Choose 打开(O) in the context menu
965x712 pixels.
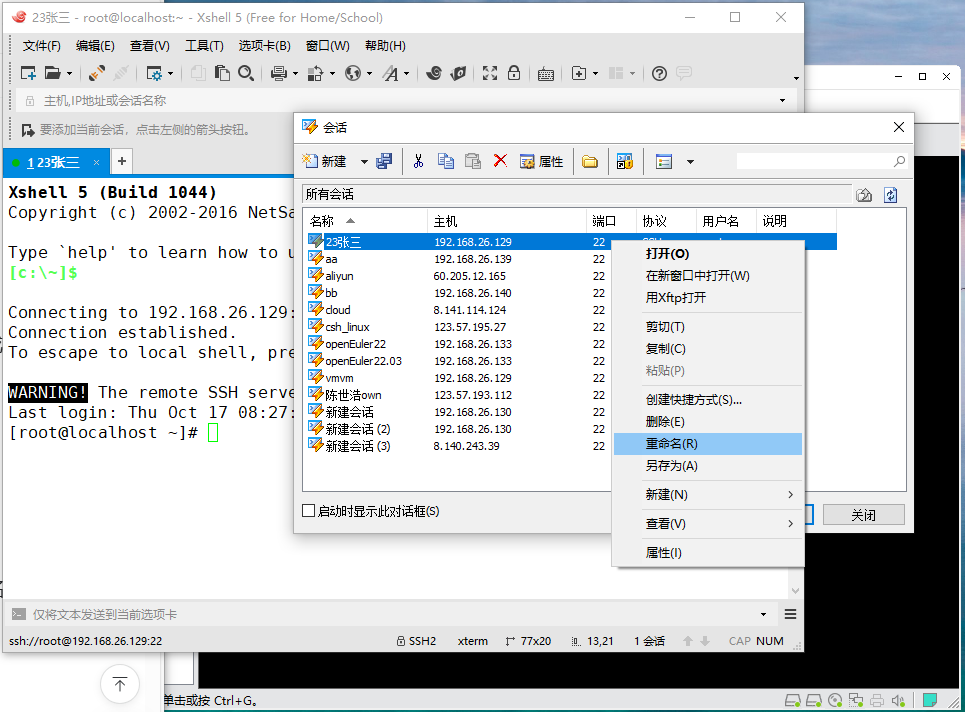708,254
